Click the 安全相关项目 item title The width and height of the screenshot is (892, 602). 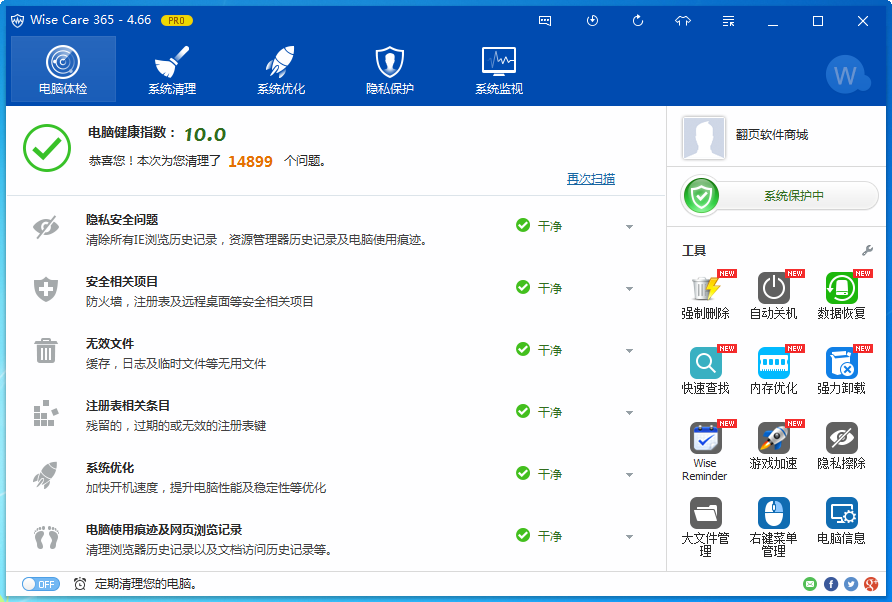point(122,282)
